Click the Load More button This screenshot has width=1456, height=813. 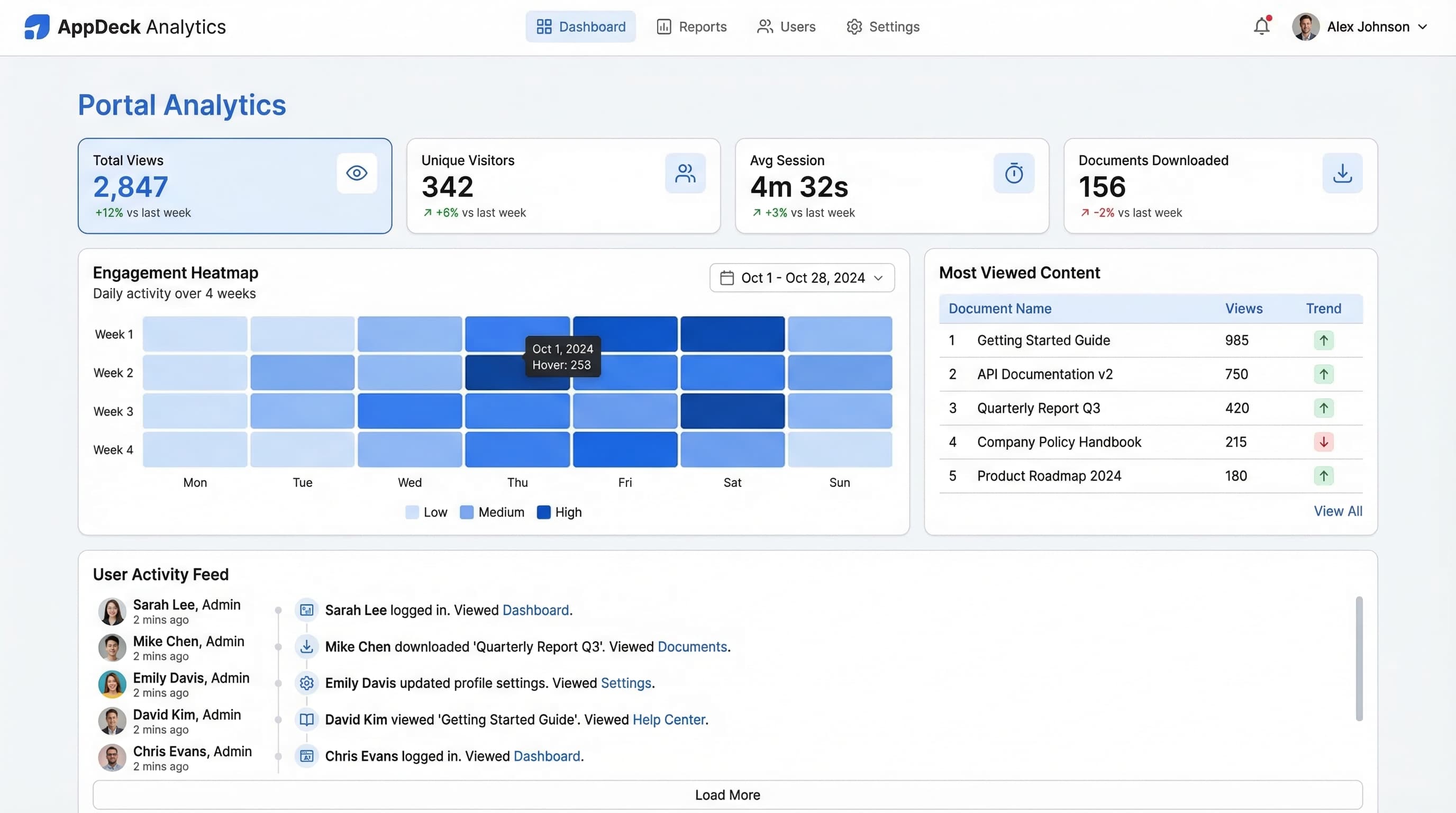727,795
